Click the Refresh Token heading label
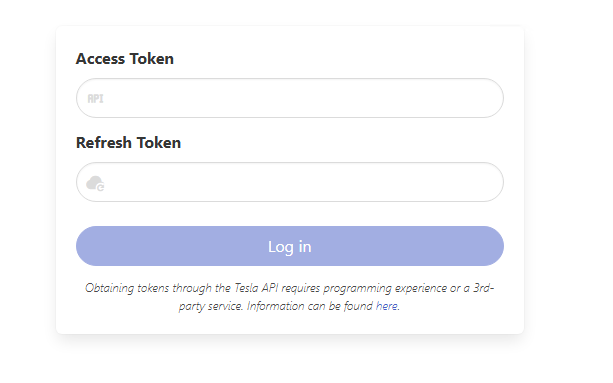 [128, 143]
